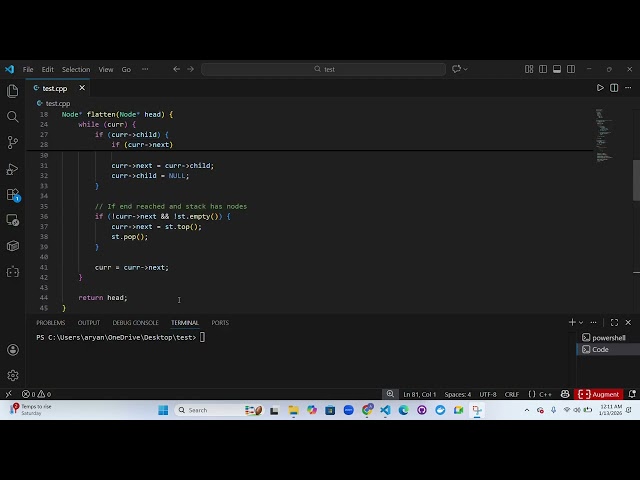
Task: Open the Run and Debug view
Action: pos(13,169)
